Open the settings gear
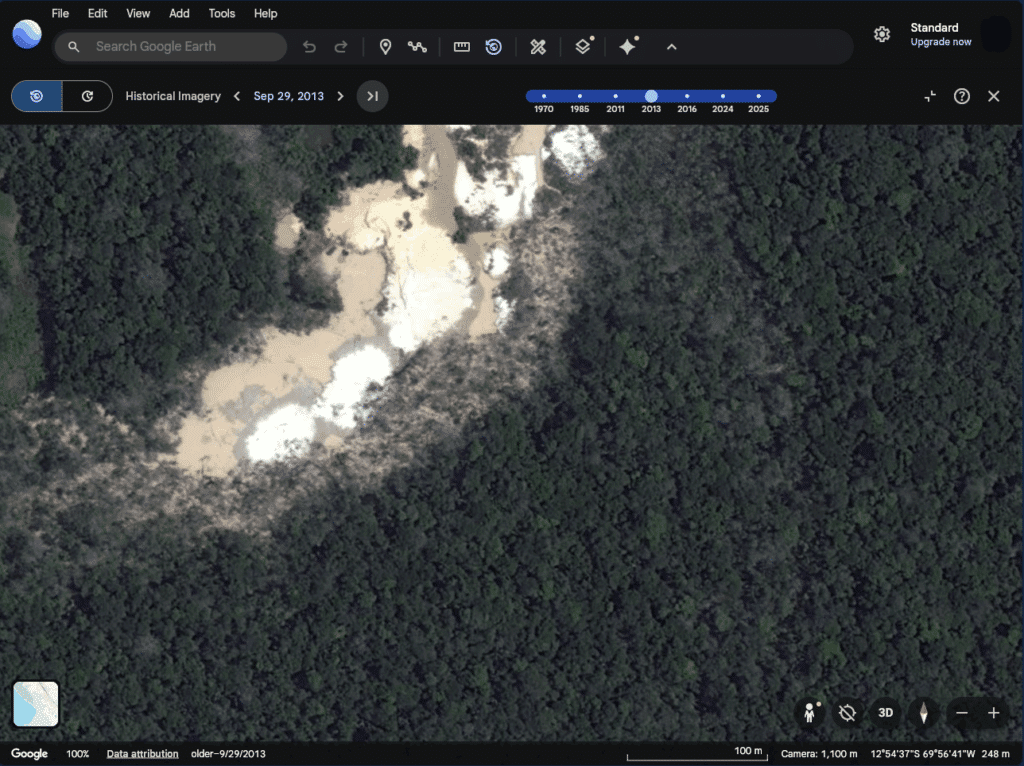Viewport: 1024px width, 766px height. point(881,35)
